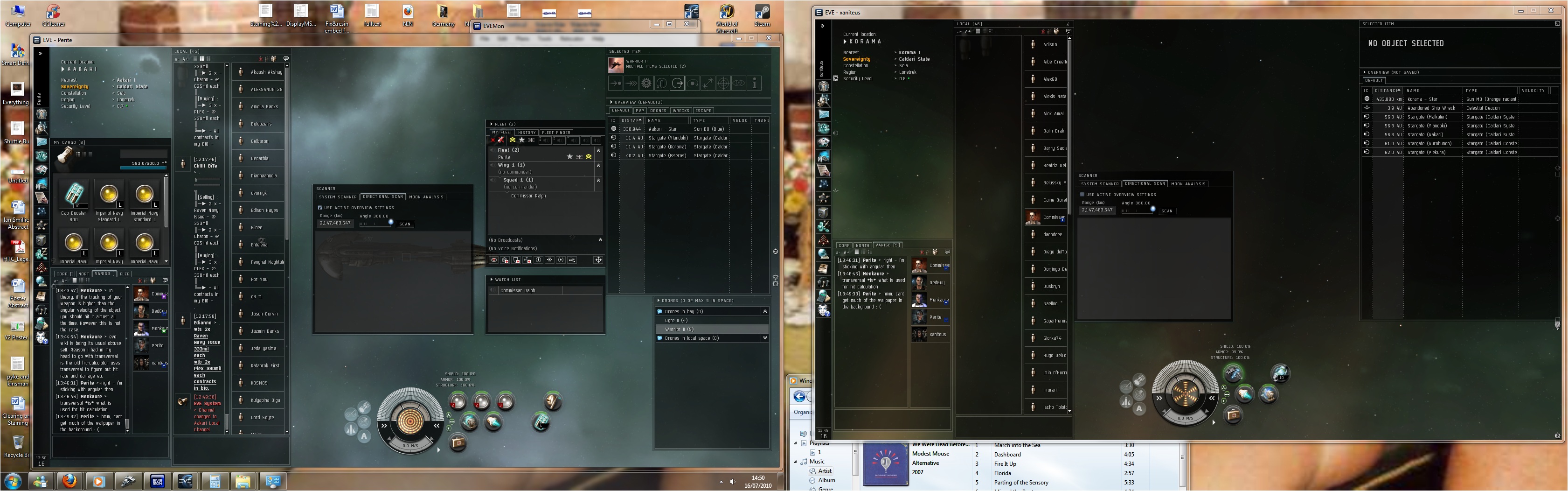Open EVEMon from the Windows taskbar

coord(157,481)
